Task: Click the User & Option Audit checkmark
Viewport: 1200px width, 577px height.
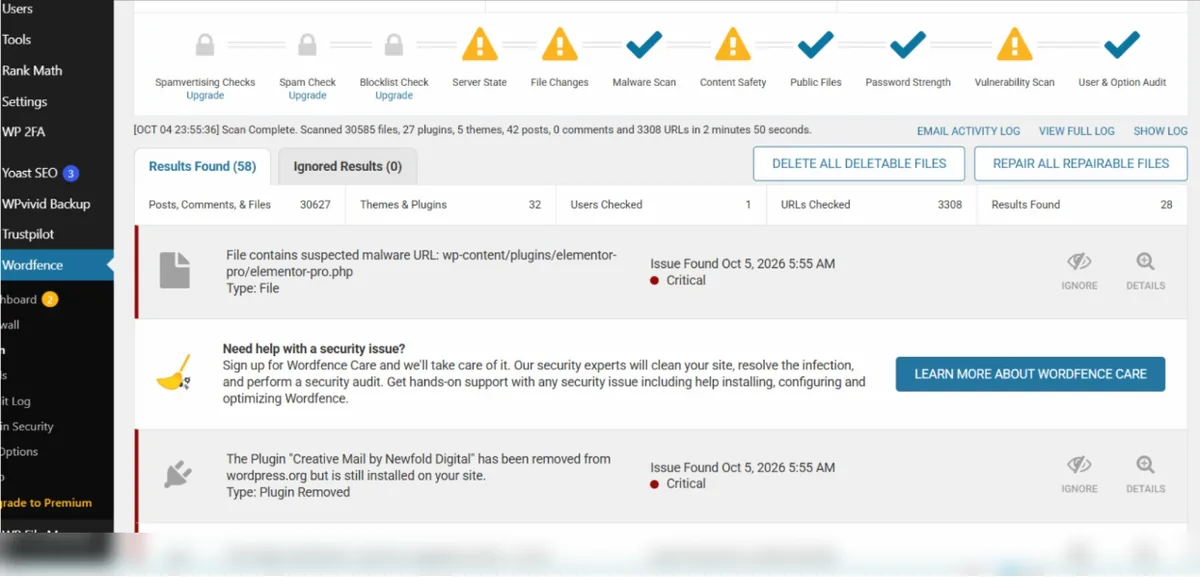Action: (x=1122, y=44)
